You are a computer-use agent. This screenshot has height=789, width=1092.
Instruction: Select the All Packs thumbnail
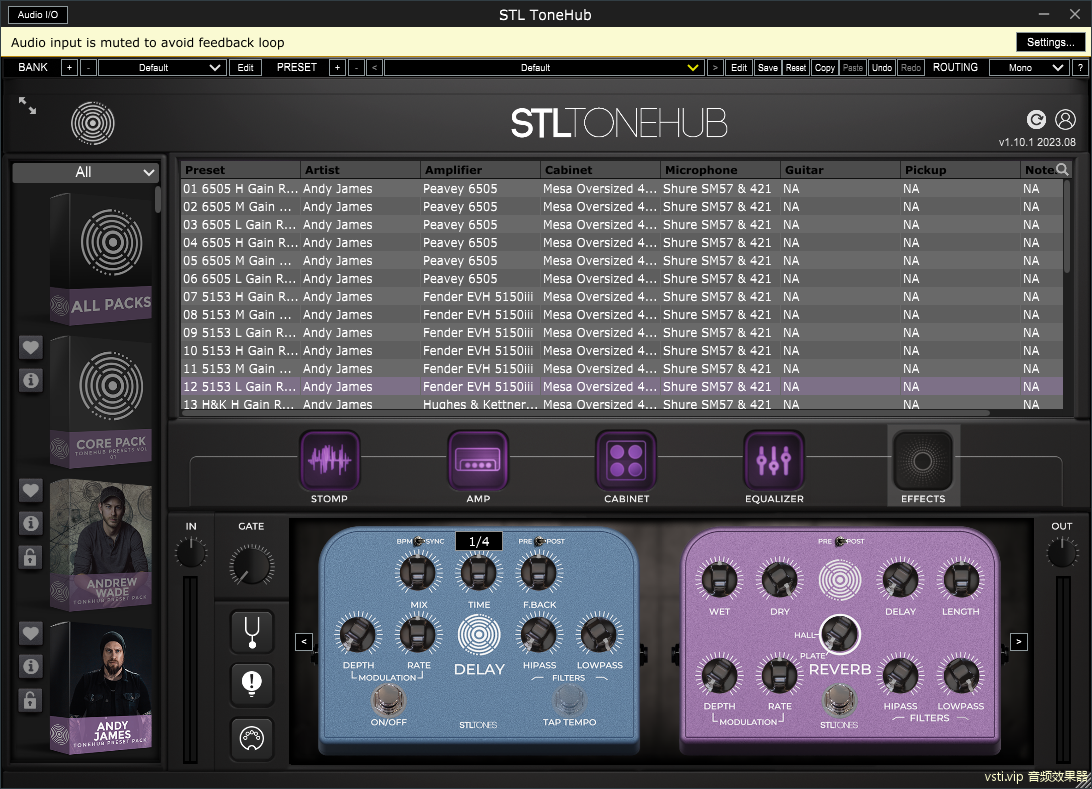[x=101, y=259]
